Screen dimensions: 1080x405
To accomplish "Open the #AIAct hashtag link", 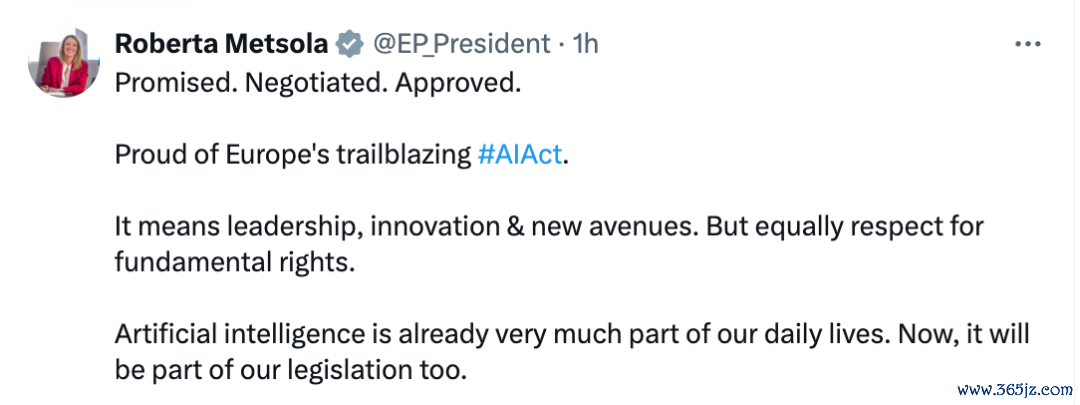I will (520, 155).
